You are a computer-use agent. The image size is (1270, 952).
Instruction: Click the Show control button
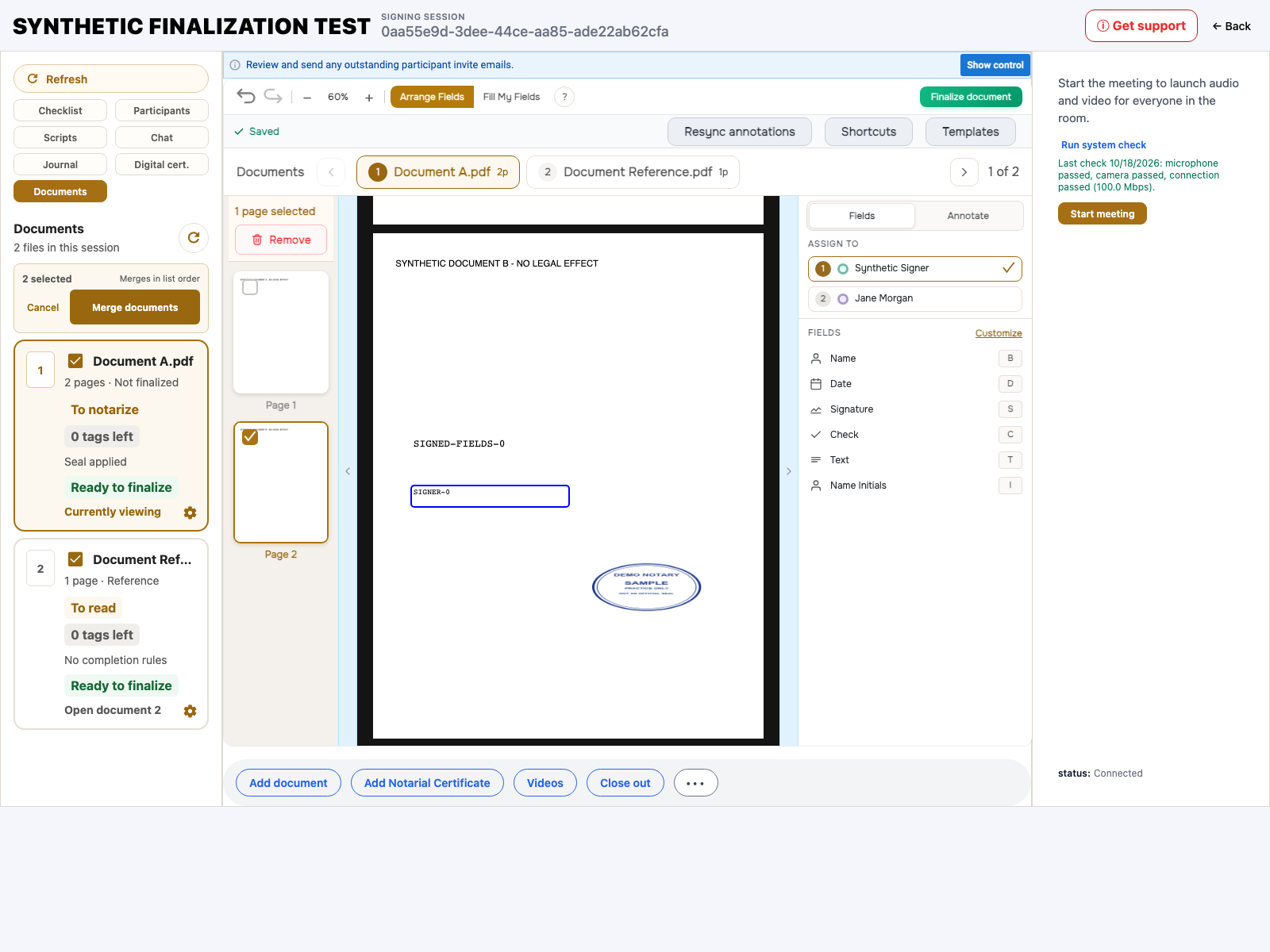point(995,65)
